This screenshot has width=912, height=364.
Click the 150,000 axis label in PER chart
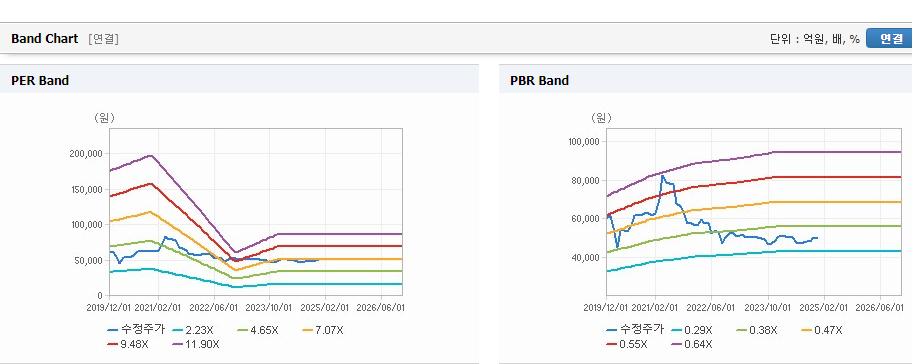[x=86, y=190]
